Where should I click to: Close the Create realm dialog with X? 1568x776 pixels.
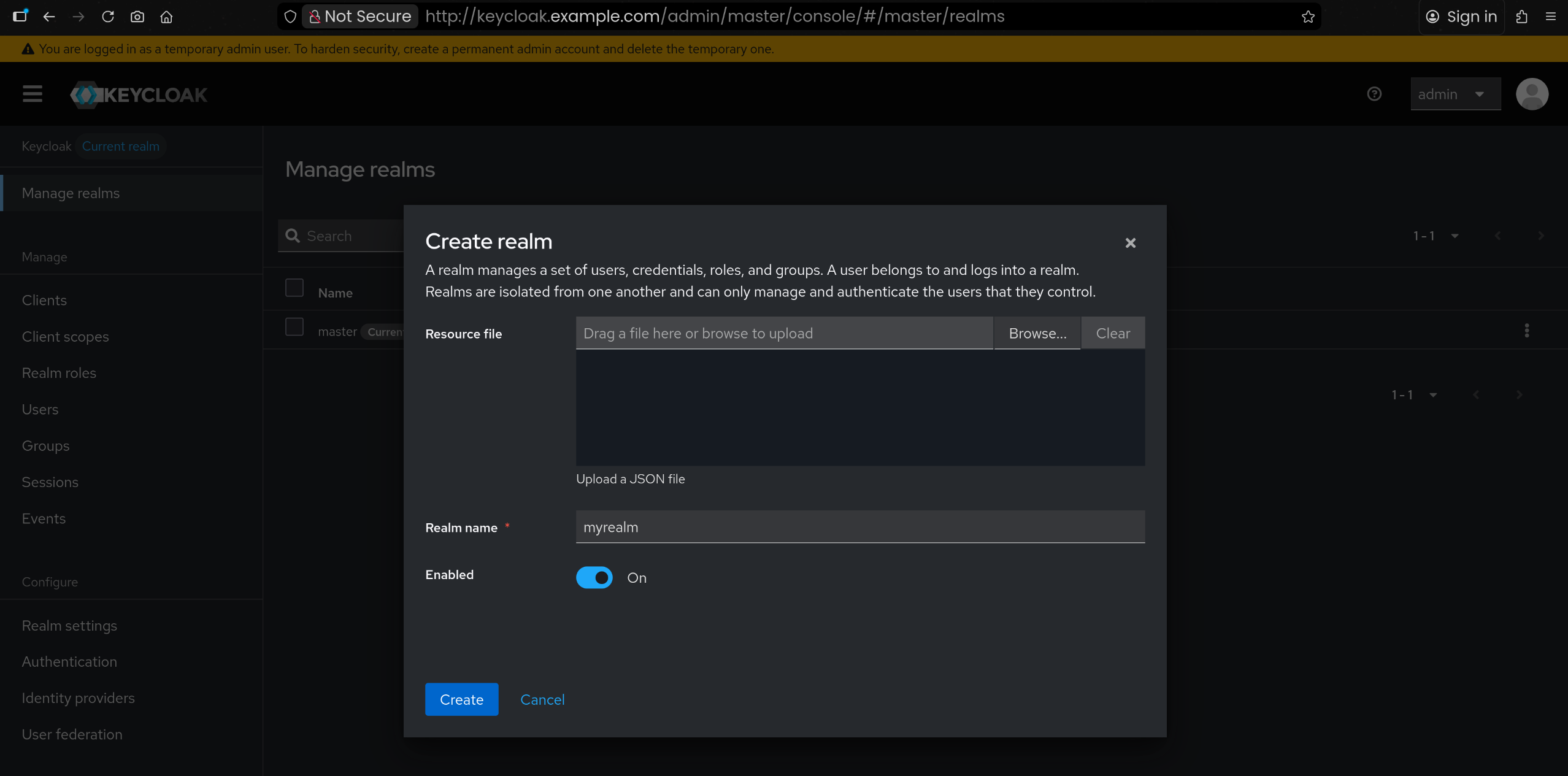tap(1130, 243)
